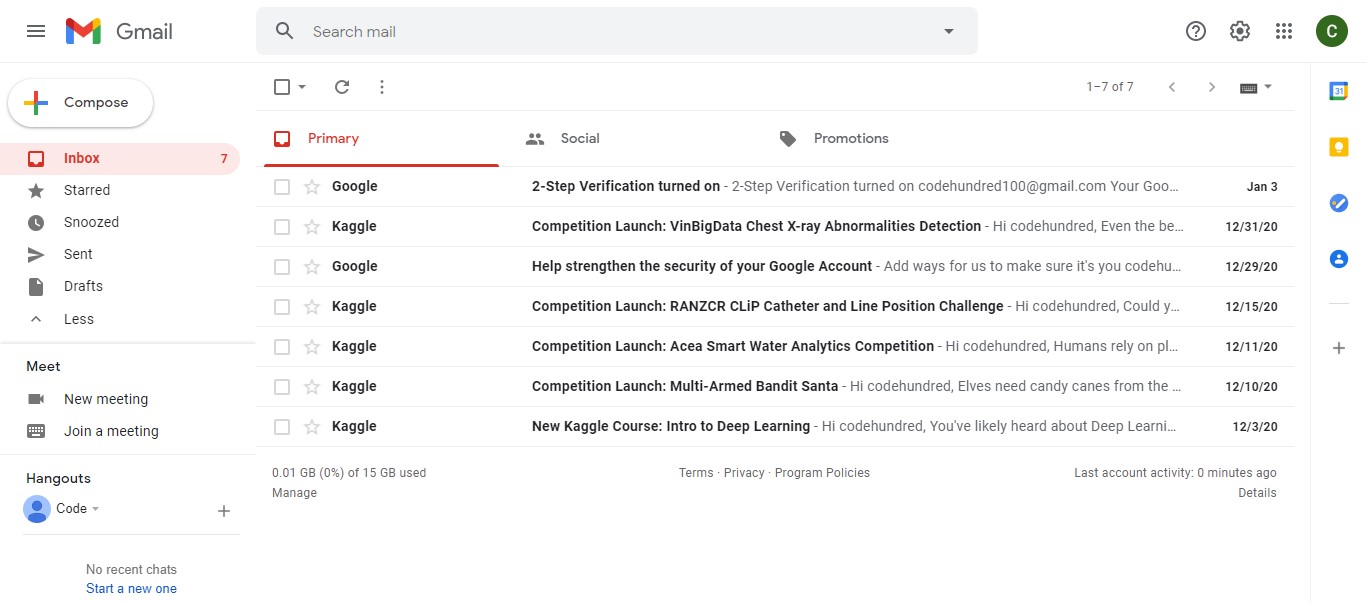Open the Google apps grid
1366x603 pixels.
tap(1284, 31)
